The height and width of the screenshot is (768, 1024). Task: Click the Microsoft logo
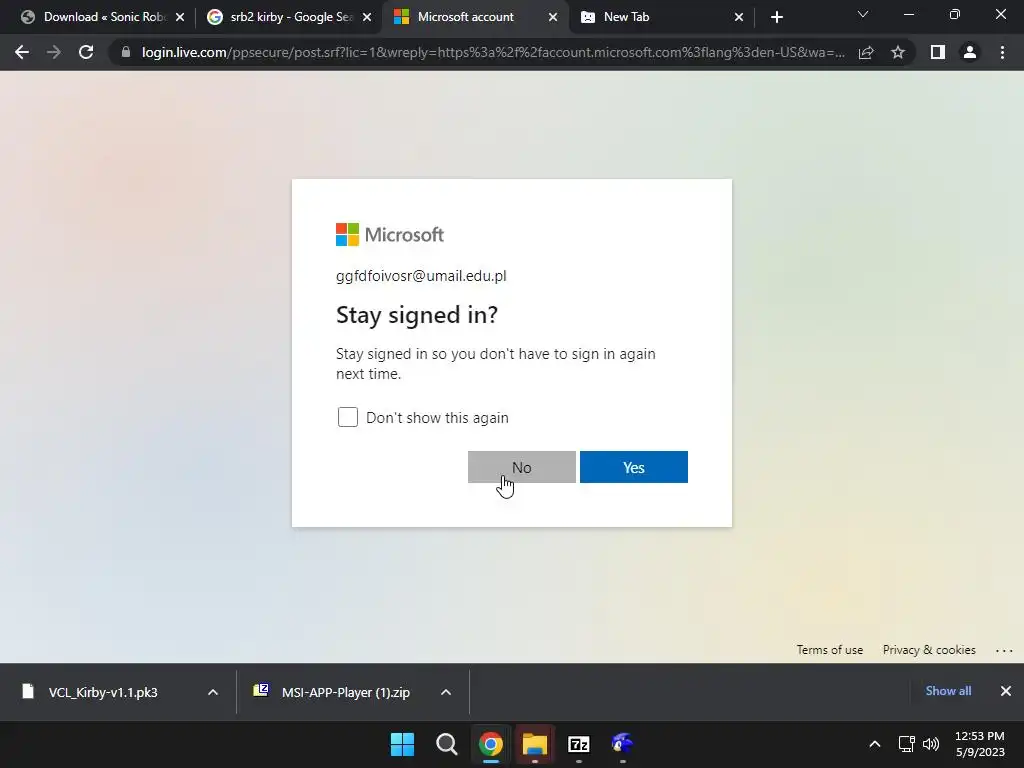390,234
